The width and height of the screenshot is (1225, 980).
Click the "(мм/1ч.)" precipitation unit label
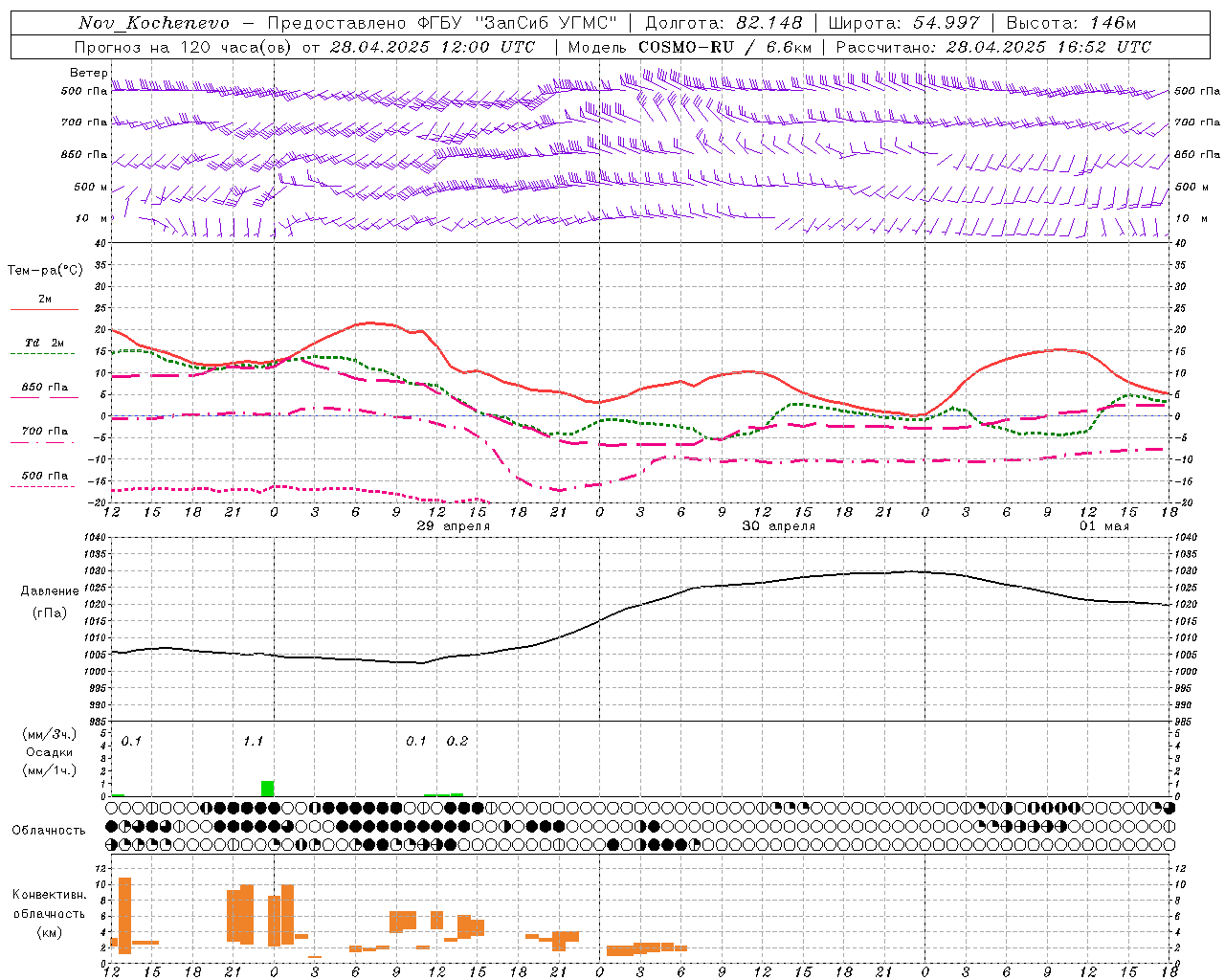click(49, 770)
